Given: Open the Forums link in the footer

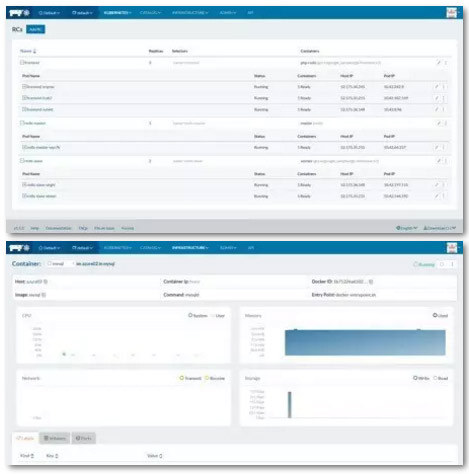Looking at the screenshot, I should (x=128, y=228).
